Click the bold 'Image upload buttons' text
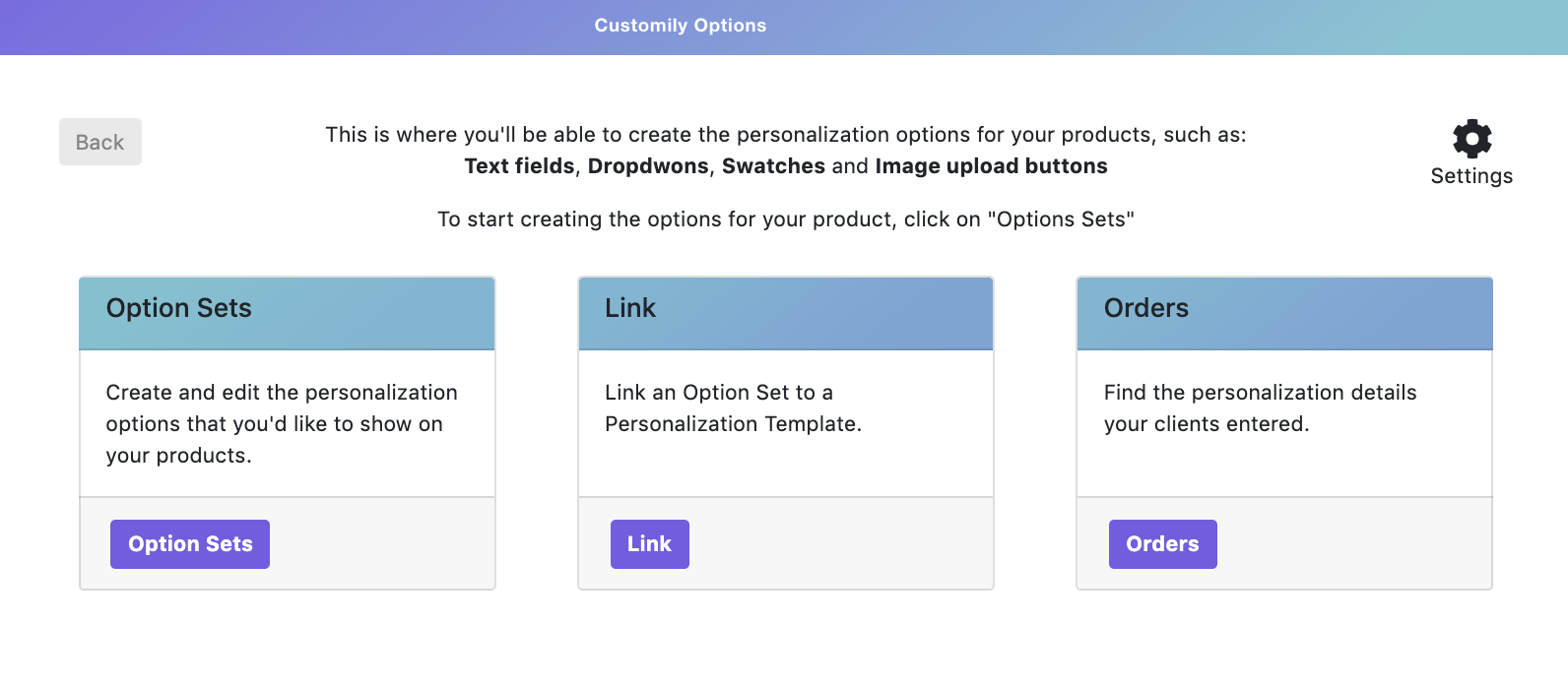1568x687 pixels. tap(991, 166)
